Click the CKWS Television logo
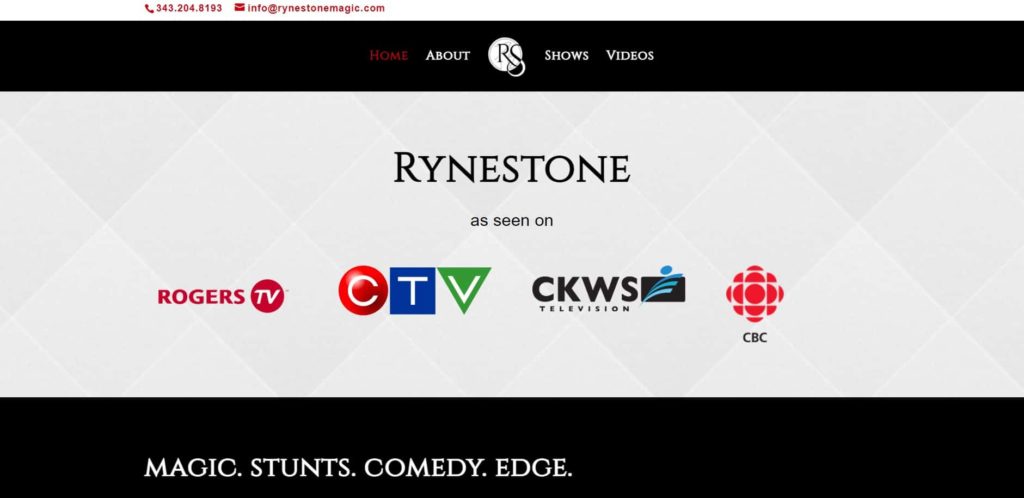Screen dimensions: 1024x498 [x=609, y=288]
